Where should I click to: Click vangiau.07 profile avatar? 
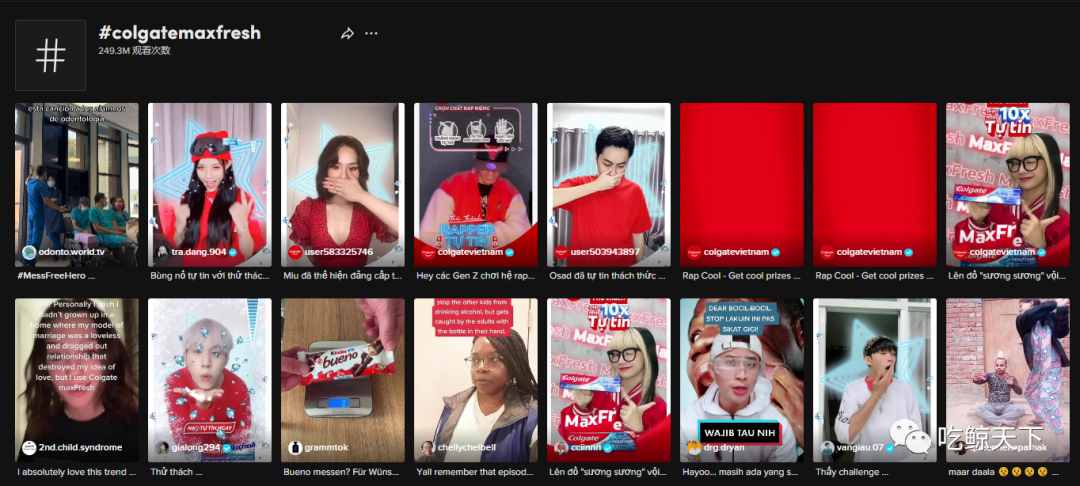(827, 447)
